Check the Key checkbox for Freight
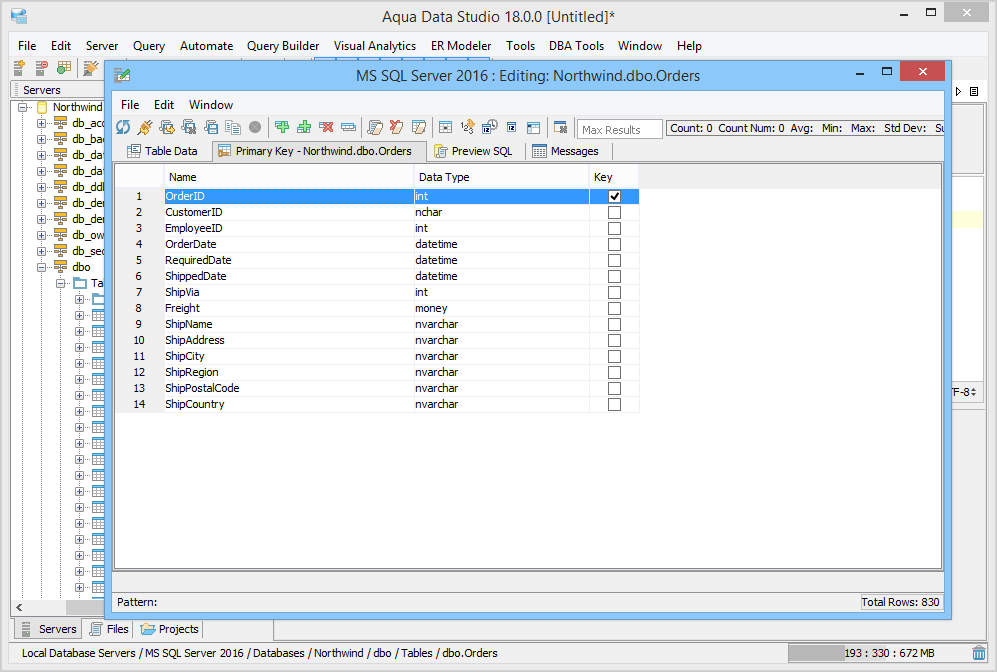 click(x=614, y=308)
